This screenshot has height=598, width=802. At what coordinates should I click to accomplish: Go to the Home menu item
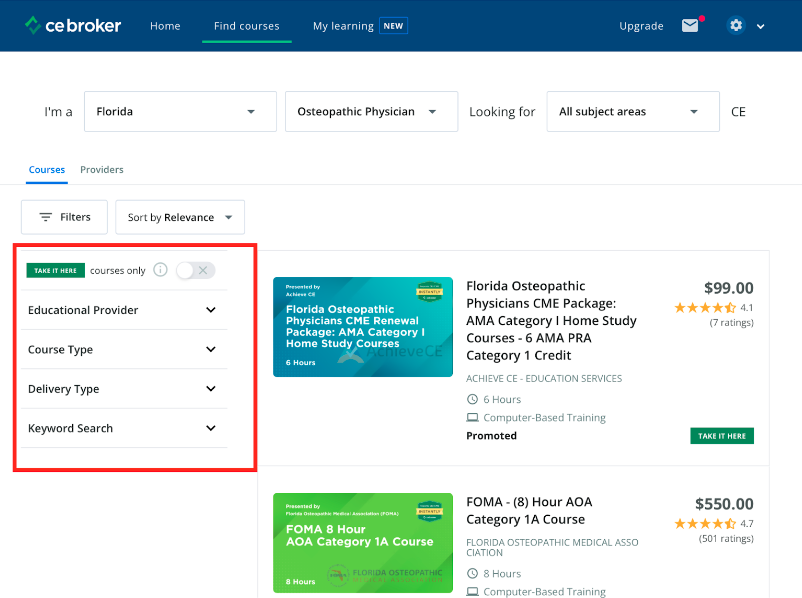[165, 26]
